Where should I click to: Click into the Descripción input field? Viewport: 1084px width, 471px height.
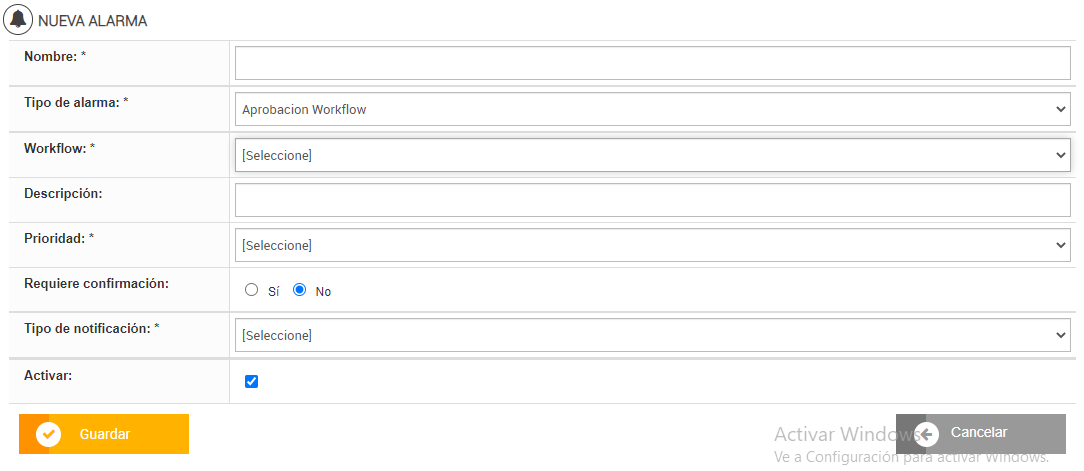[652, 200]
